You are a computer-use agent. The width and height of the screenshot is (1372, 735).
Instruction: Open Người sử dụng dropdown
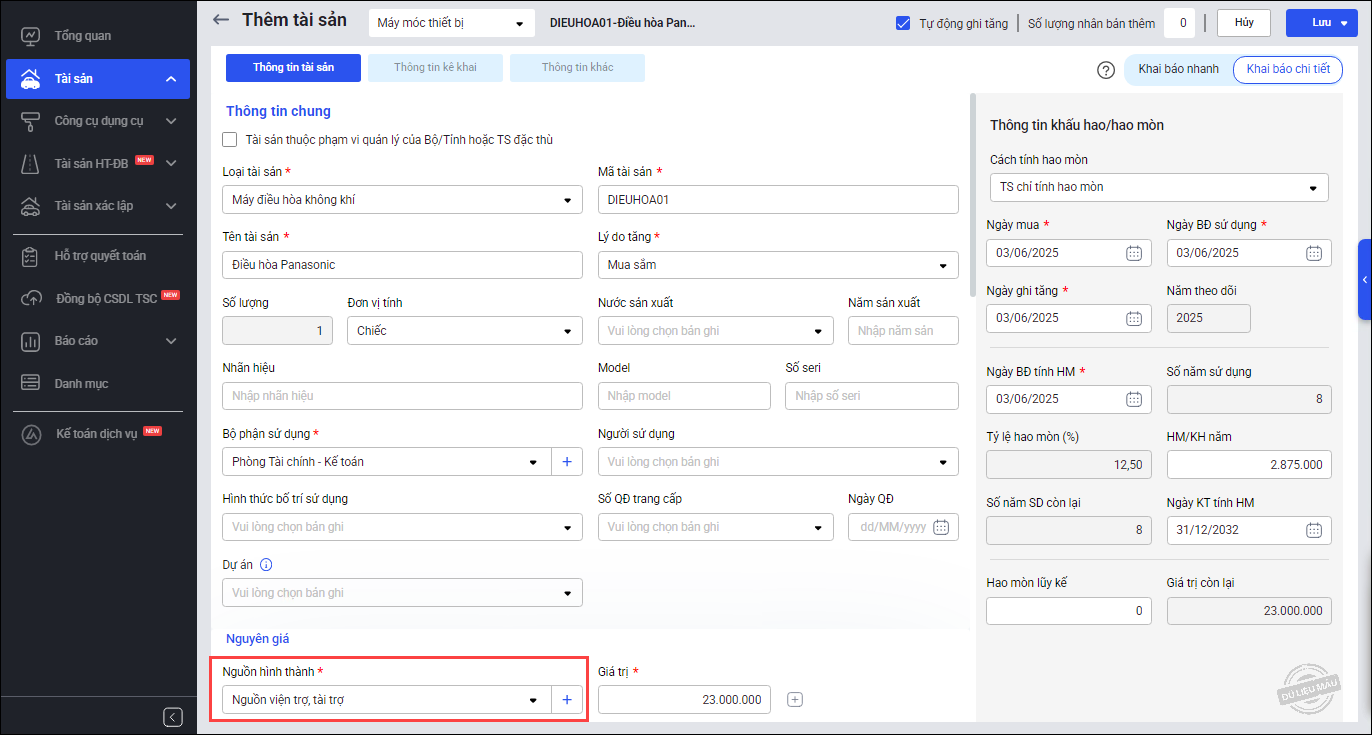778,462
